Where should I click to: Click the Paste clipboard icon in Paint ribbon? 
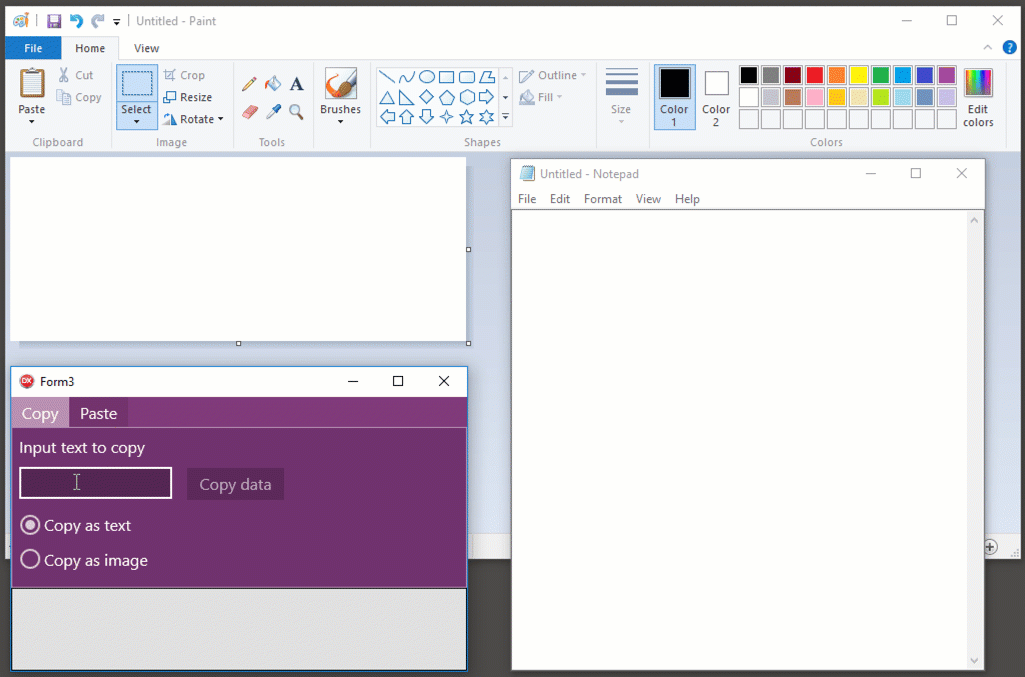[x=31, y=84]
